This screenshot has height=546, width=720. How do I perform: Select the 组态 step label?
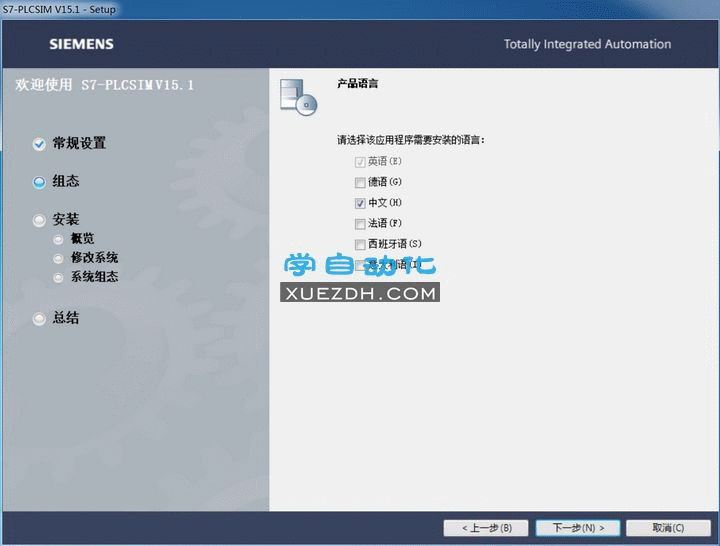click(x=66, y=181)
